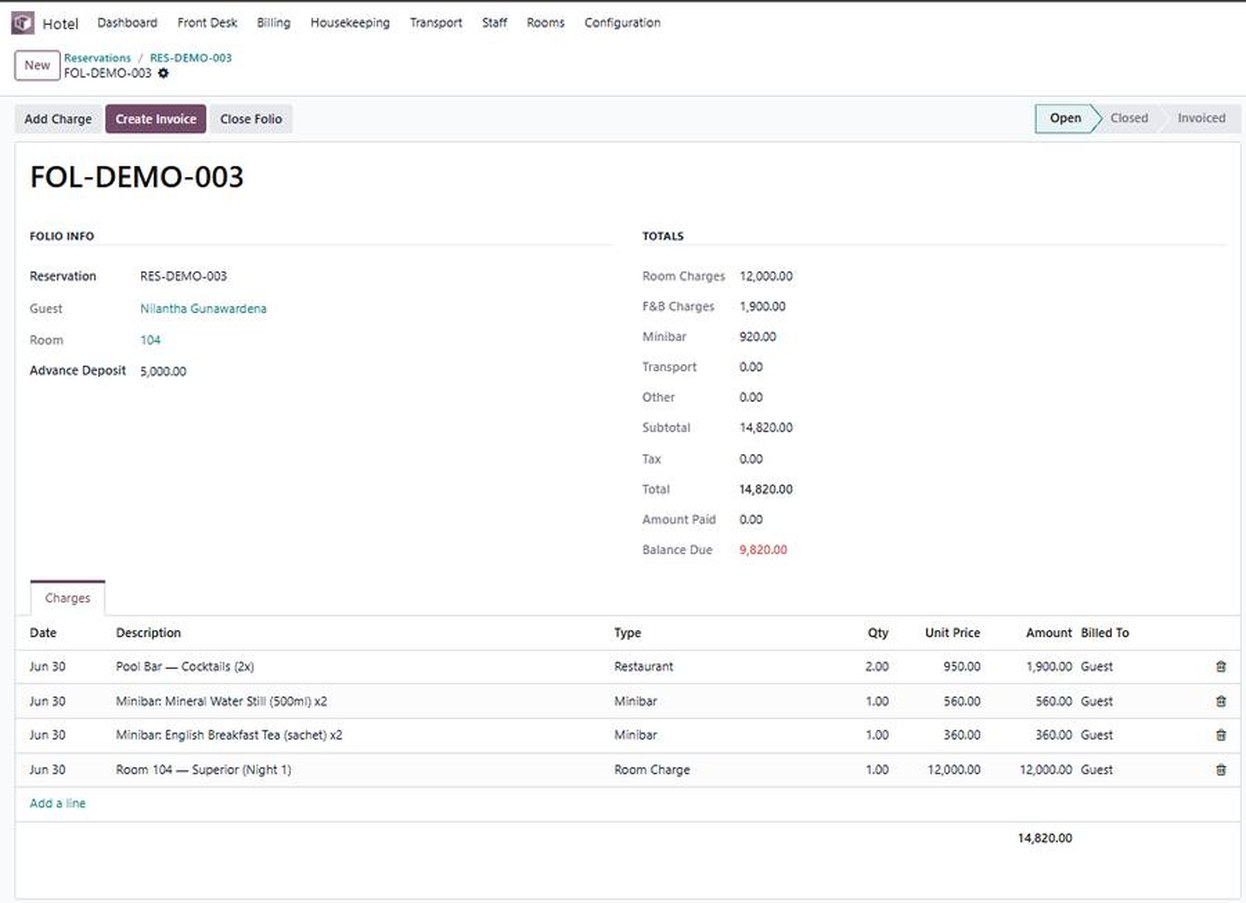The height and width of the screenshot is (903, 1246).
Task: Open the Transport menu
Action: (x=436, y=22)
